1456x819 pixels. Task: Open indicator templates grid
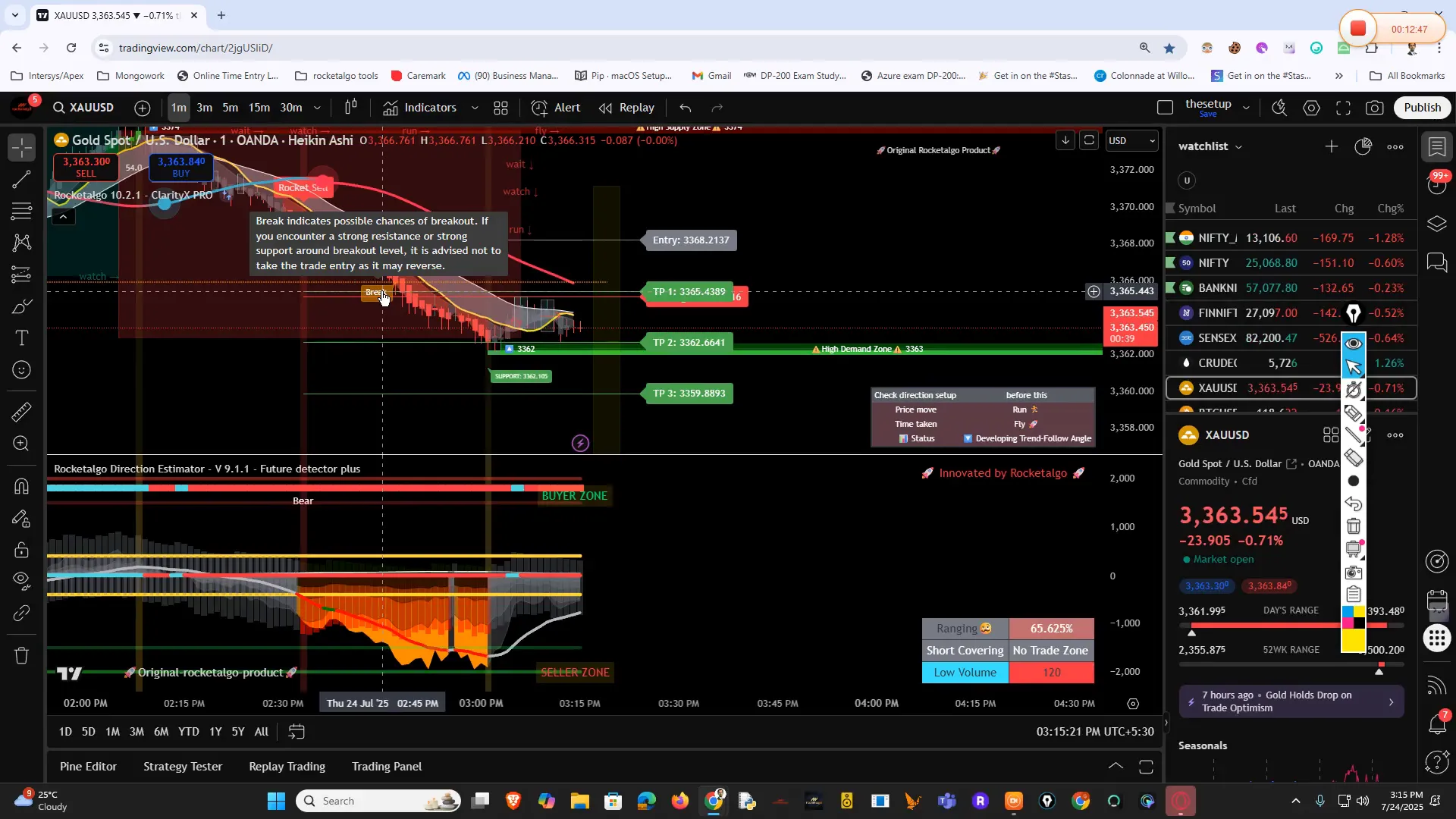(x=500, y=108)
